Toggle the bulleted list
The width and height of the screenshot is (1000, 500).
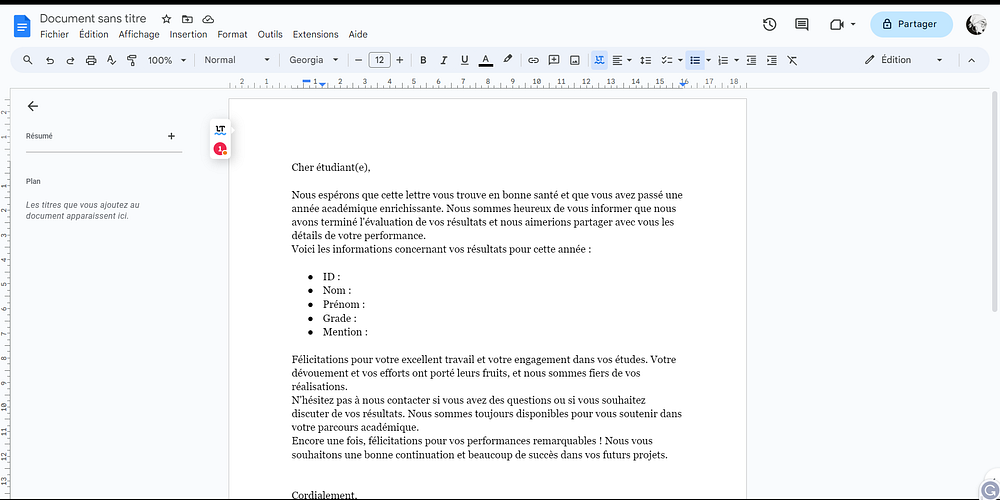695,61
